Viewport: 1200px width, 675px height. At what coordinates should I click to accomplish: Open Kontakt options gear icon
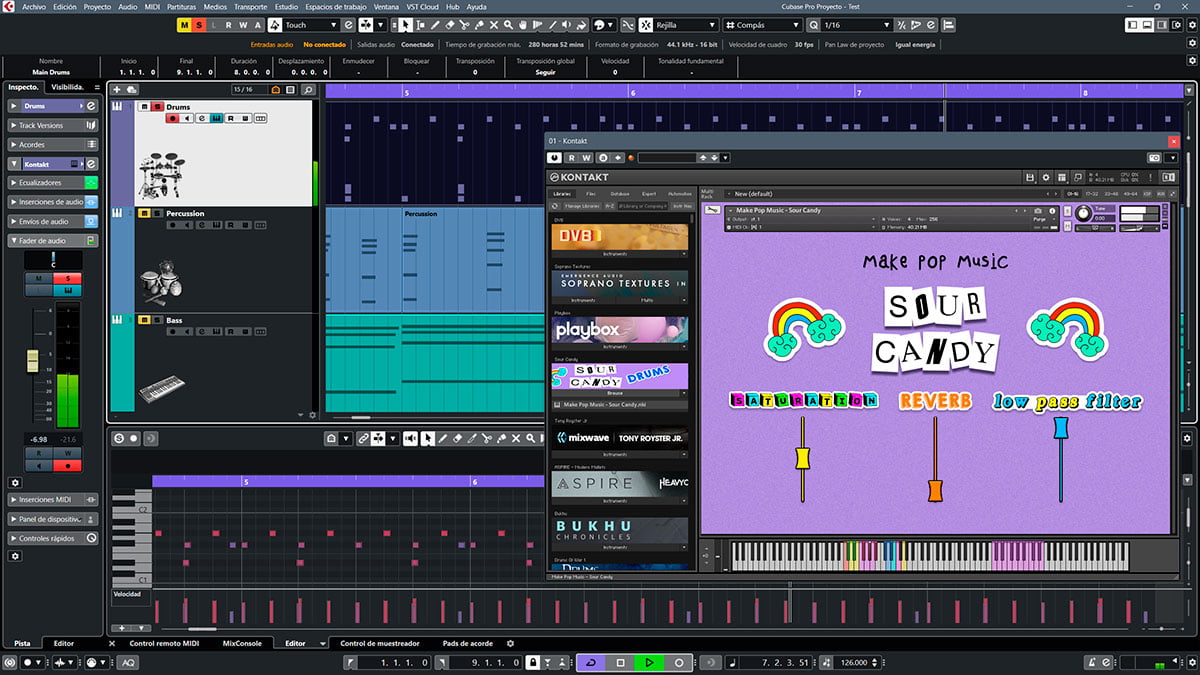click(1045, 177)
